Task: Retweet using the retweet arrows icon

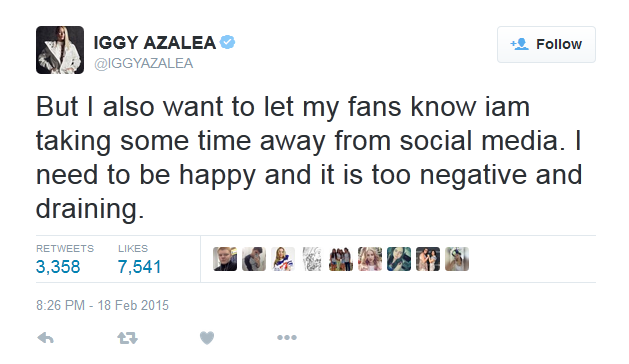Action: pos(127,338)
